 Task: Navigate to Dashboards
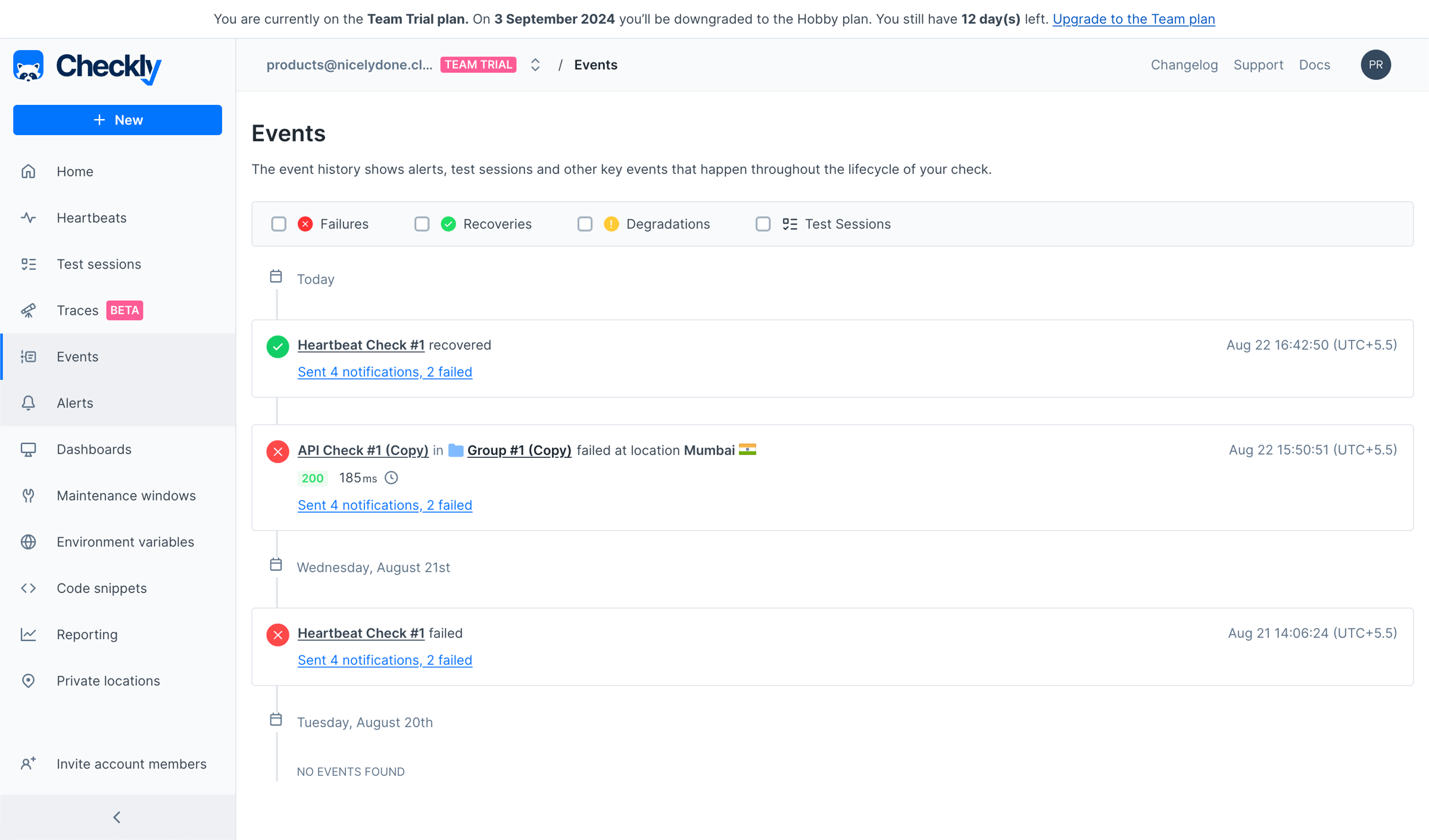pyautogui.click(x=118, y=449)
